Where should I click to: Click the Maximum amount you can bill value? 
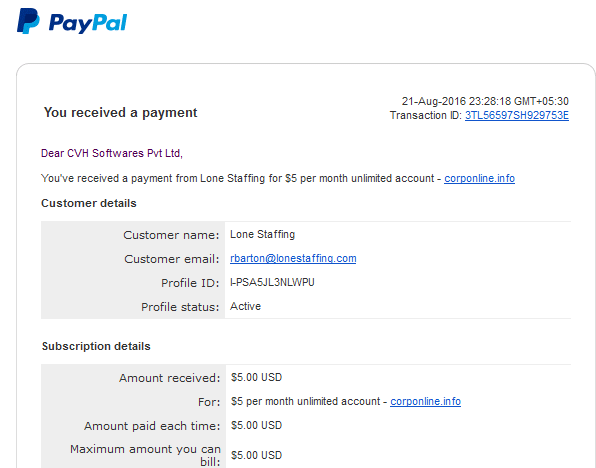pos(256,455)
